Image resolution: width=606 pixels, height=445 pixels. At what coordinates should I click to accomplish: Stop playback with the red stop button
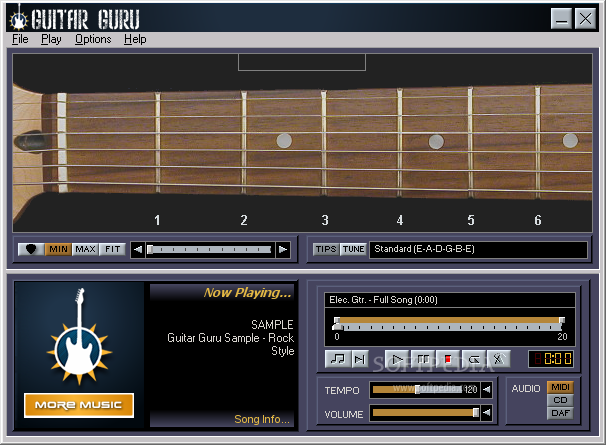pyautogui.click(x=448, y=359)
